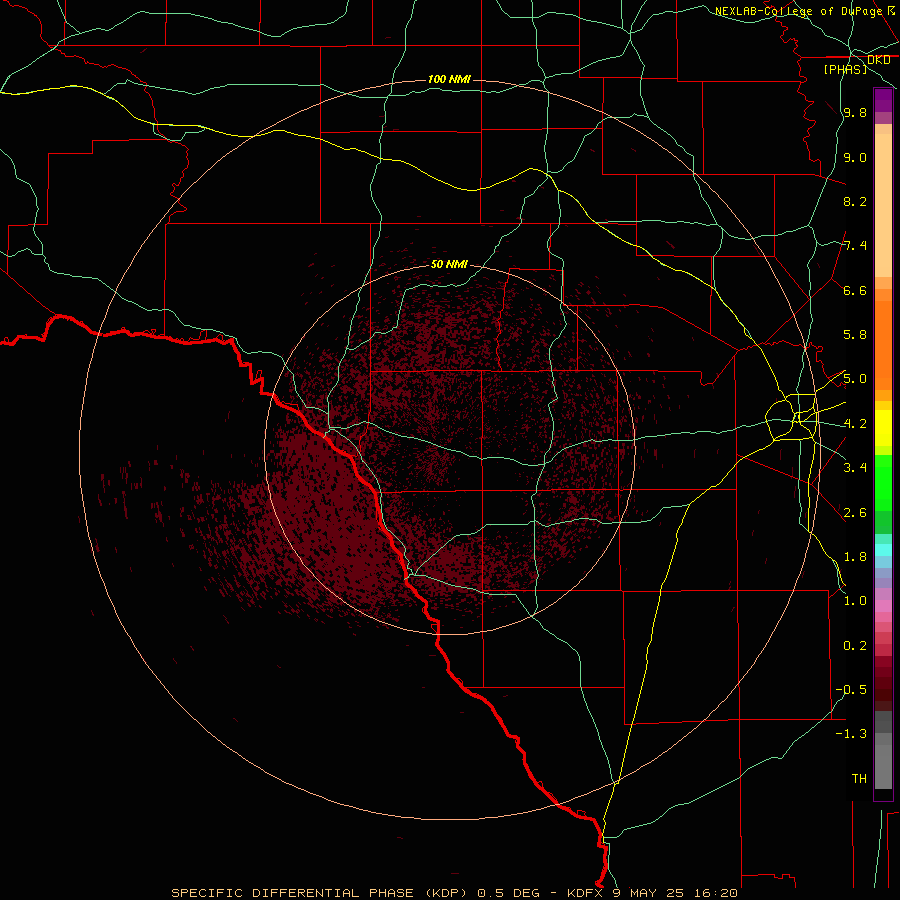Click the -0.5 legend value
Screen dimensions: 900x900
point(851,689)
